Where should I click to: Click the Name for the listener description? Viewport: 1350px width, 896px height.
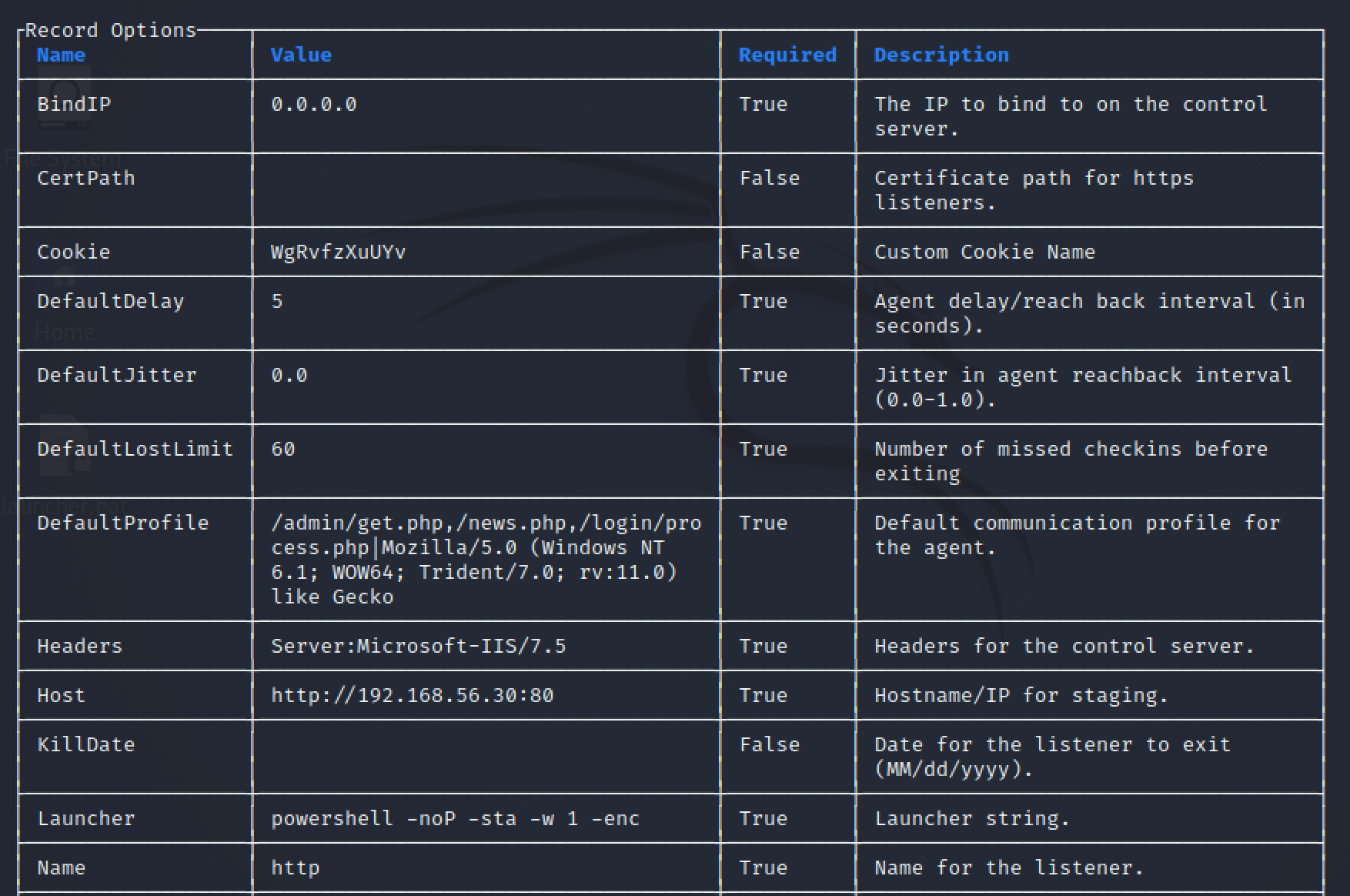coord(1009,868)
